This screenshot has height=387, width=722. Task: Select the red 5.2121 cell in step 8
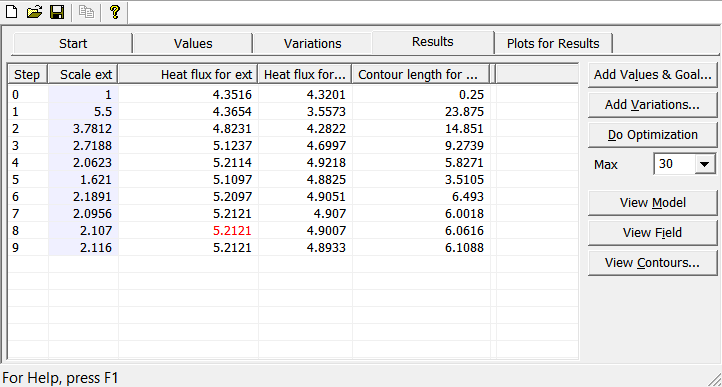(x=188, y=230)
